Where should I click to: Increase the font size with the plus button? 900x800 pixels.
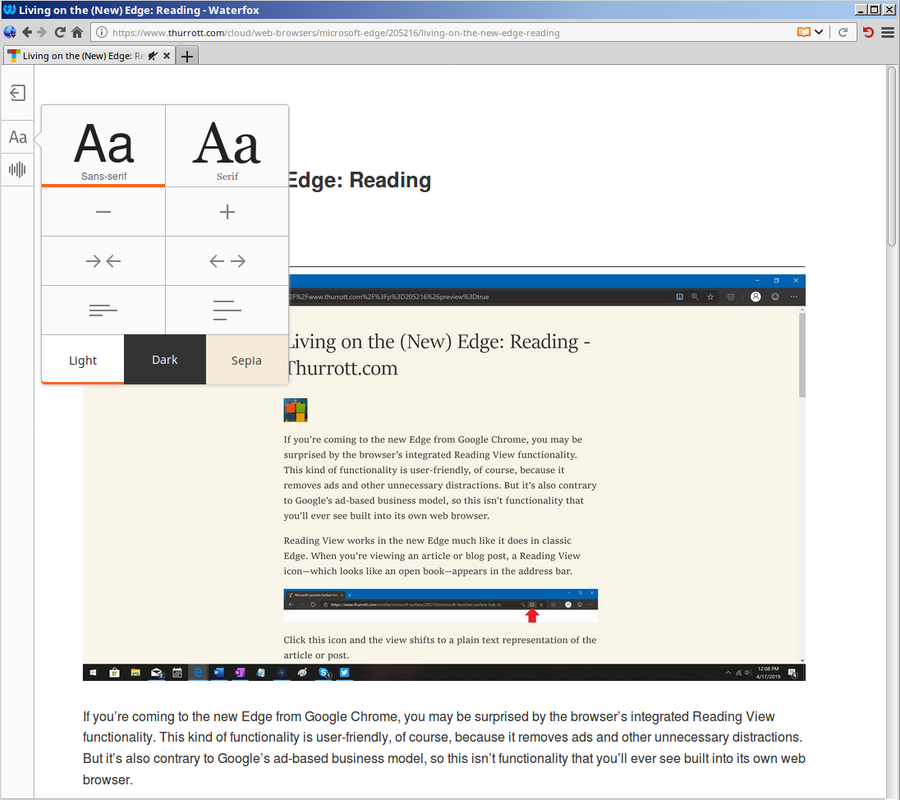[227, 212]
